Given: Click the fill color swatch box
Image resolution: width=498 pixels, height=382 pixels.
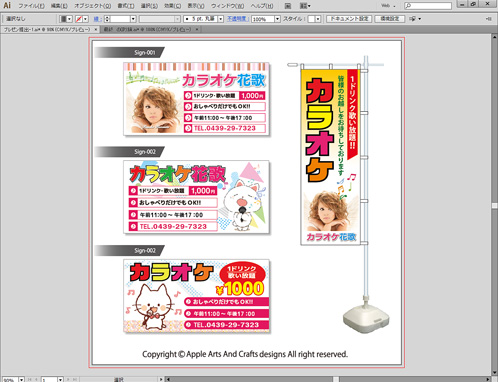Looking at the screenshot, I should 63,19.
